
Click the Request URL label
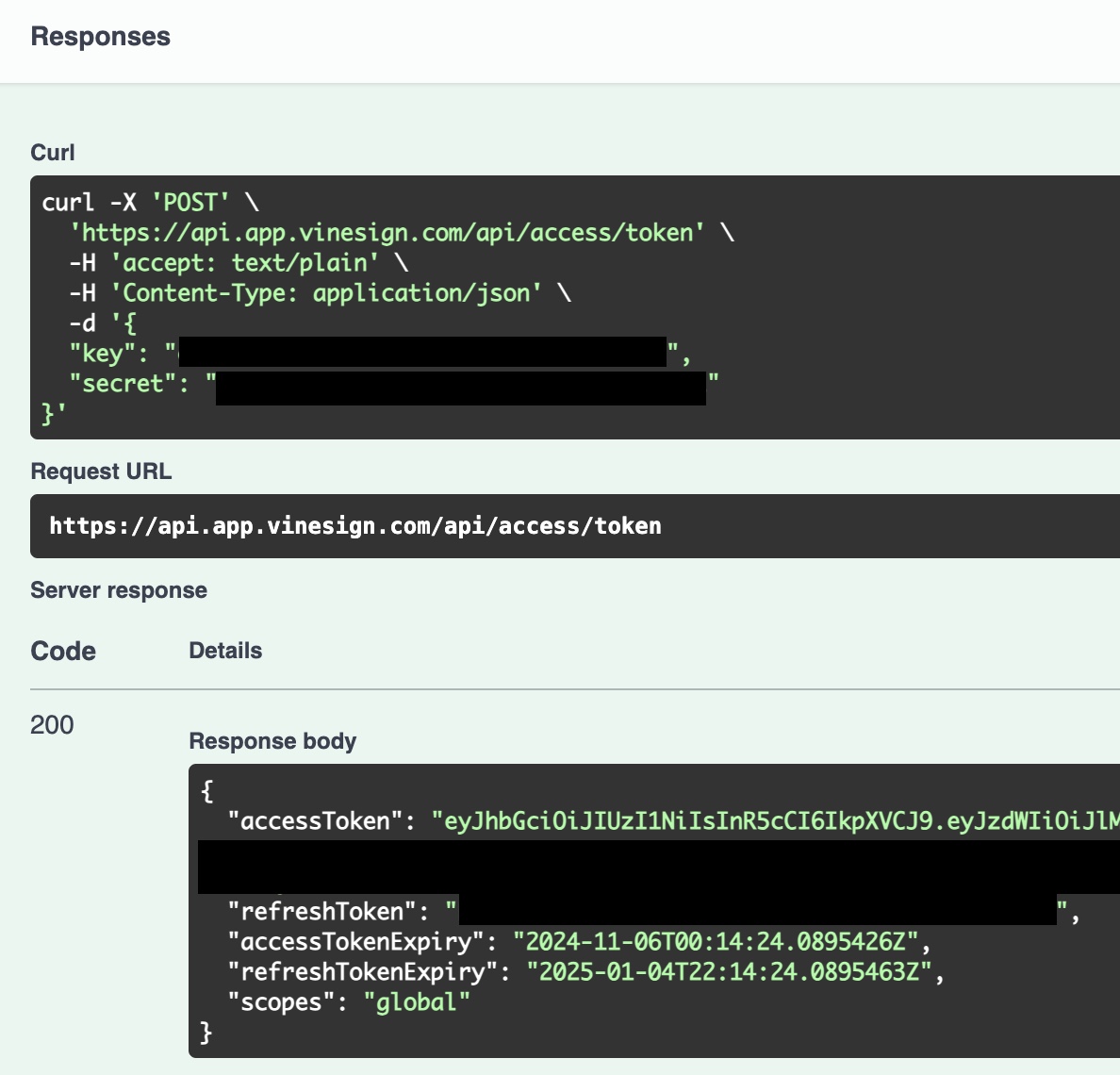[101, 471]
